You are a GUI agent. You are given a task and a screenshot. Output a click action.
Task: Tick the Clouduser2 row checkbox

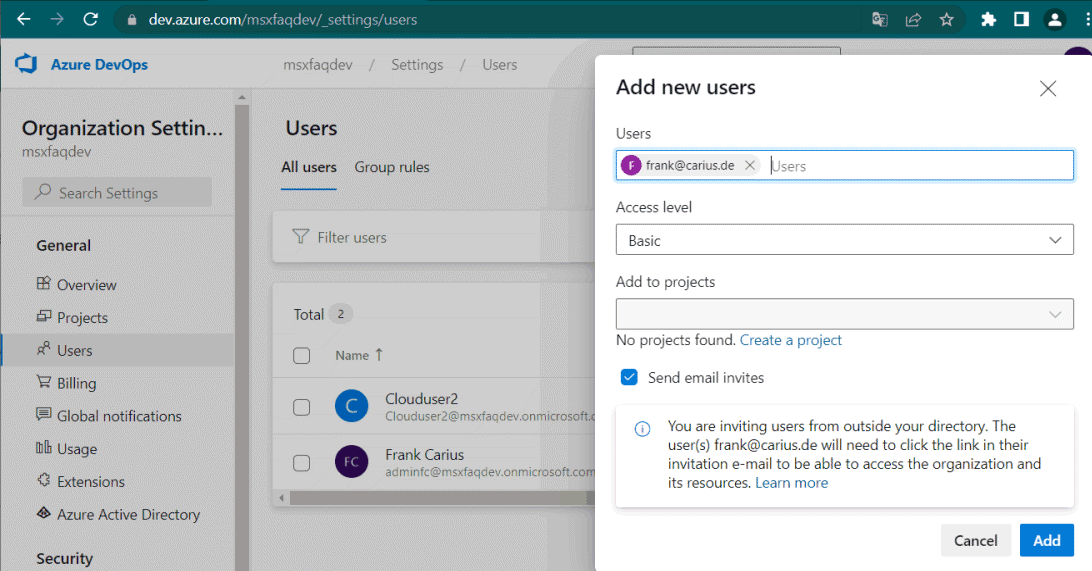click(x=302, y=407)
